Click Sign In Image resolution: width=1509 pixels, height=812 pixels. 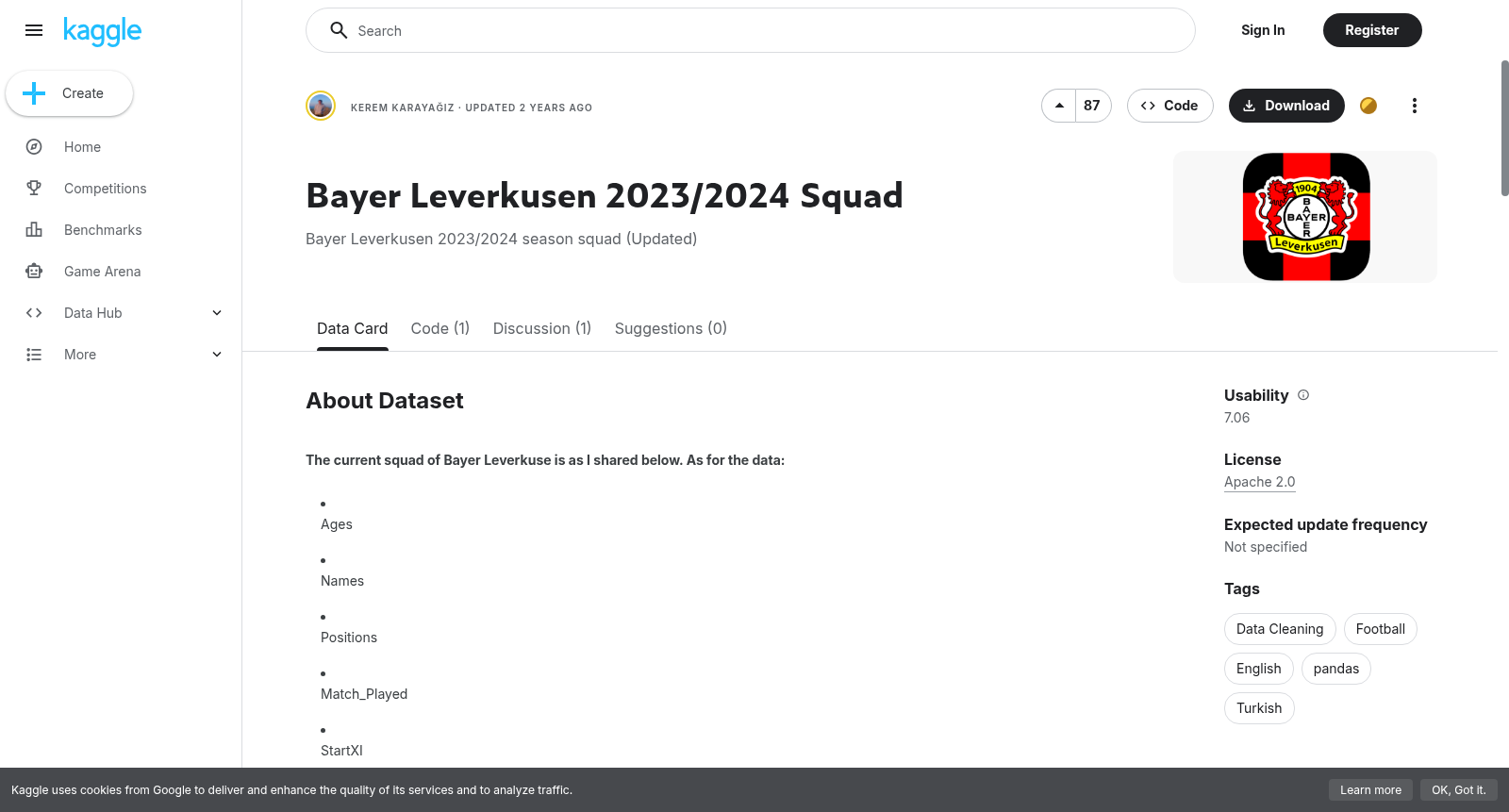(x=1263, y=30)
